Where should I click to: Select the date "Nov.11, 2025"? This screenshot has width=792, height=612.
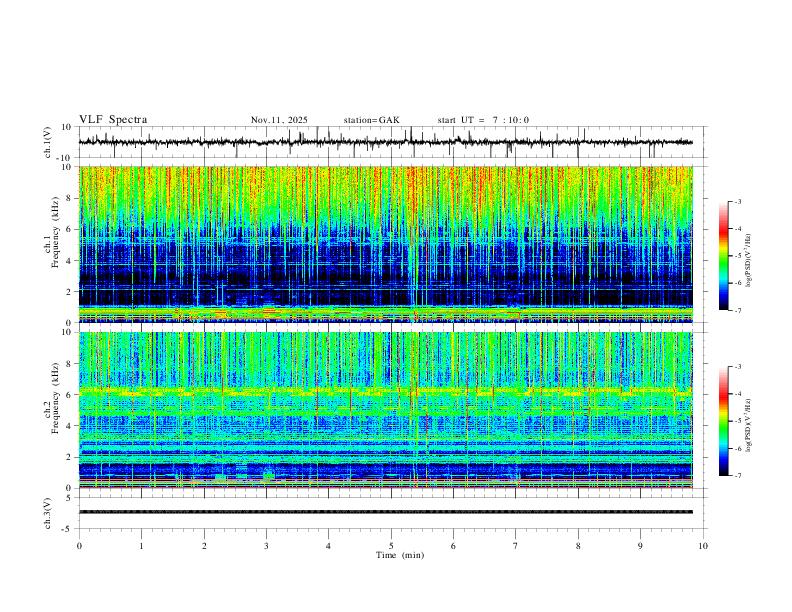click(x=279, y=120)
